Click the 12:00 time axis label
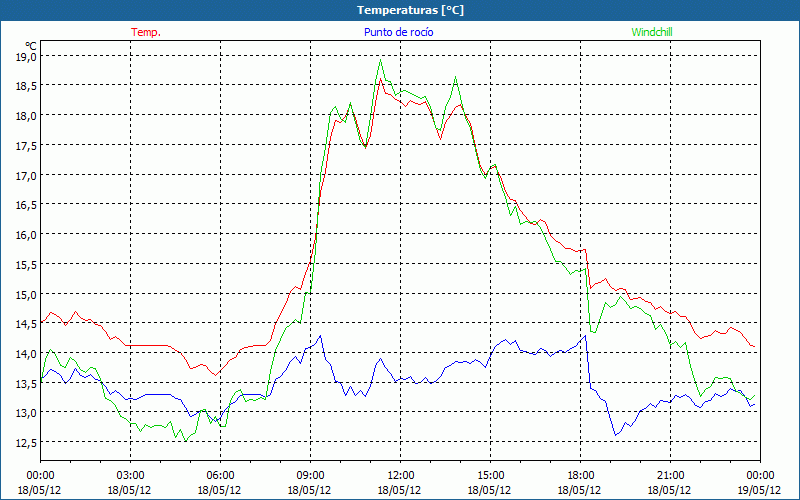This screenshot has width=800, height=500. click(x=400, y=476)
